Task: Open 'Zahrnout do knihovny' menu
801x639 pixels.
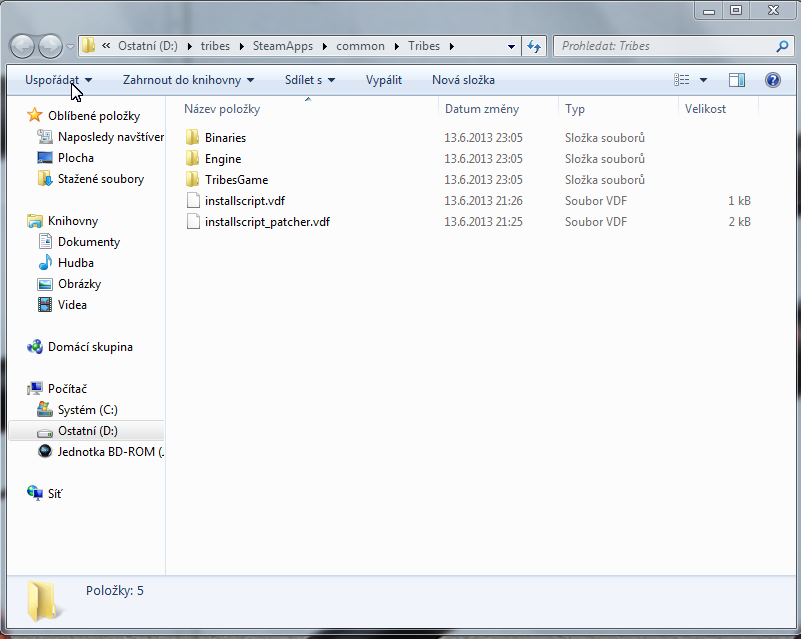Action: (188, 80)
